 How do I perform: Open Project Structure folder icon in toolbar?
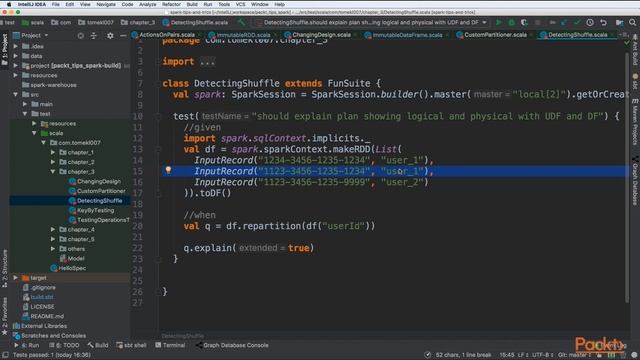pos(619,22)
